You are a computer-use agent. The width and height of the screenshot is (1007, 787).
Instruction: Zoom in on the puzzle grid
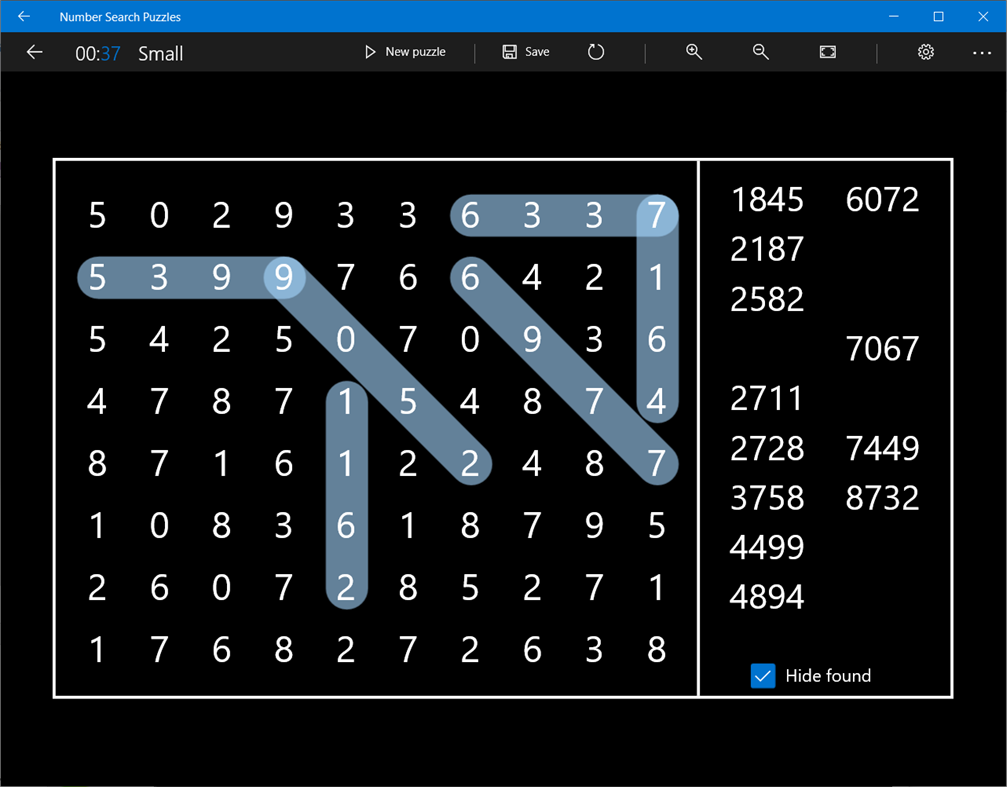coord(694,52)
